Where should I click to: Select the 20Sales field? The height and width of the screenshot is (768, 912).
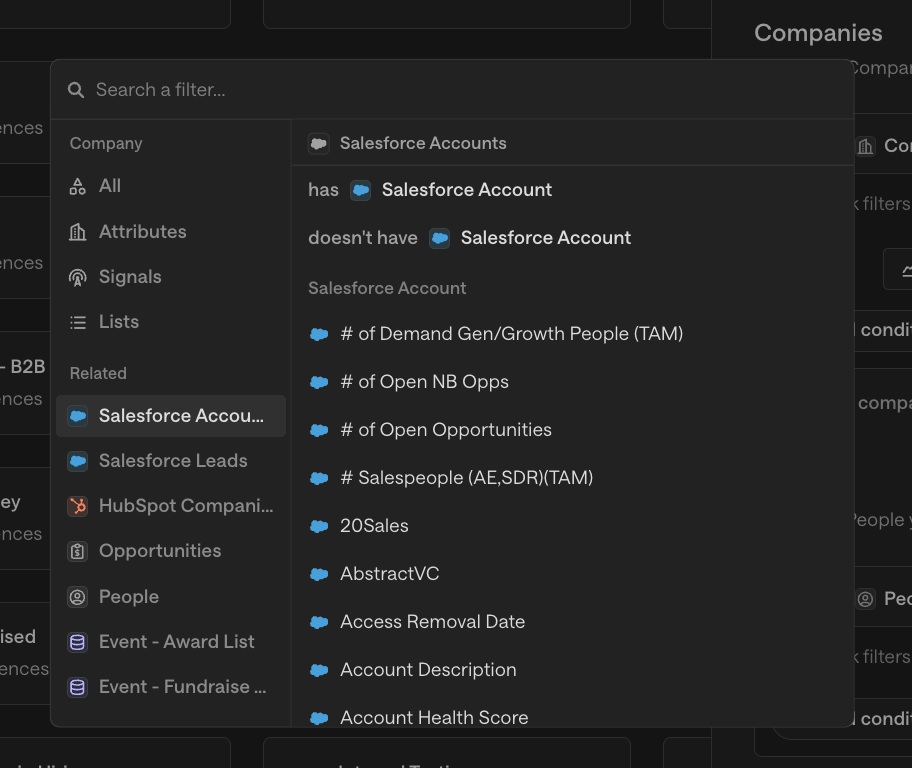click(572, 526)
